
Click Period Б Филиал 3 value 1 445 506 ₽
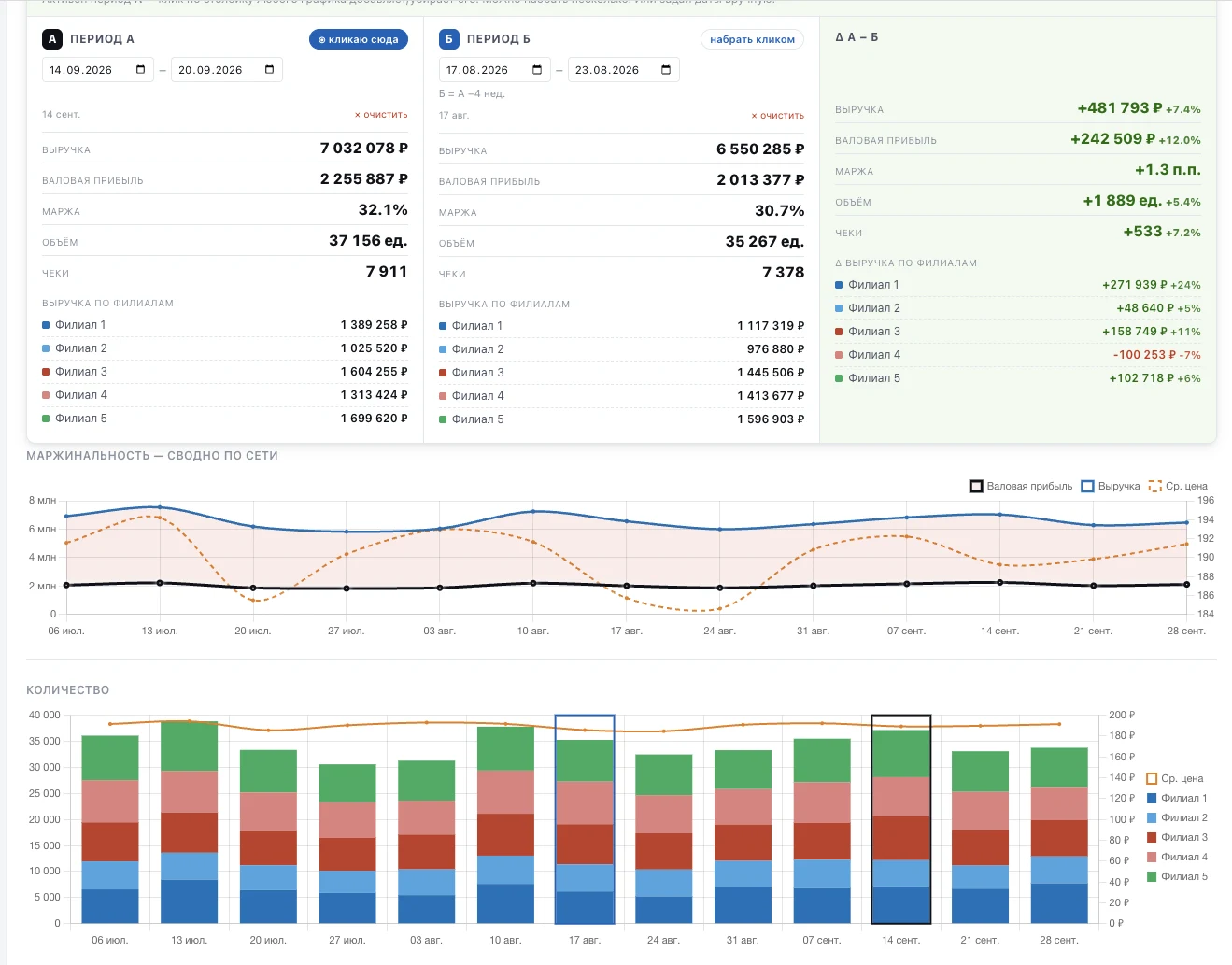pyautogui.click(x=771, y=373)
